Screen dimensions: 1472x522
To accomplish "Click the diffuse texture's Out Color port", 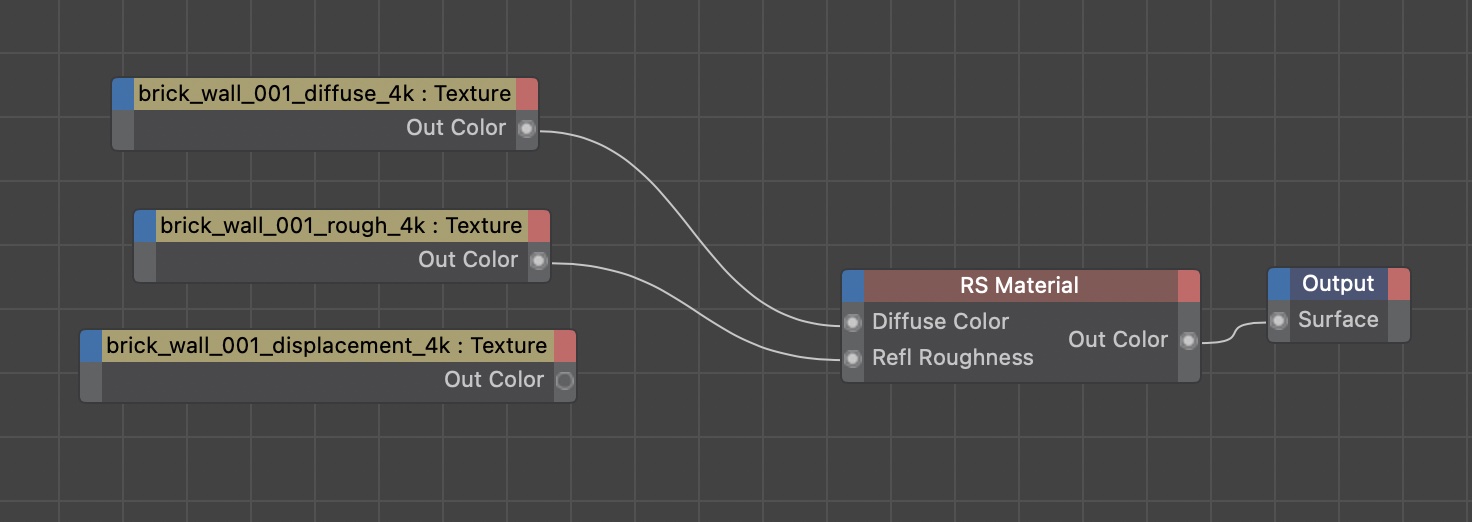I will (526, 129).
